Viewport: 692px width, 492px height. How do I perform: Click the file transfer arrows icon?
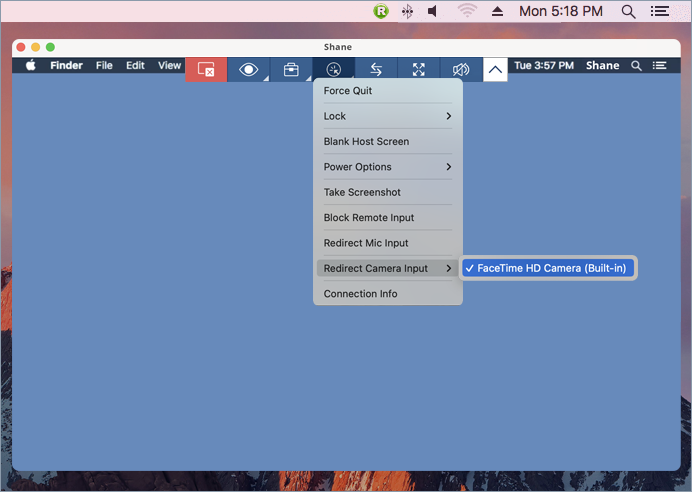pos(376,69)
